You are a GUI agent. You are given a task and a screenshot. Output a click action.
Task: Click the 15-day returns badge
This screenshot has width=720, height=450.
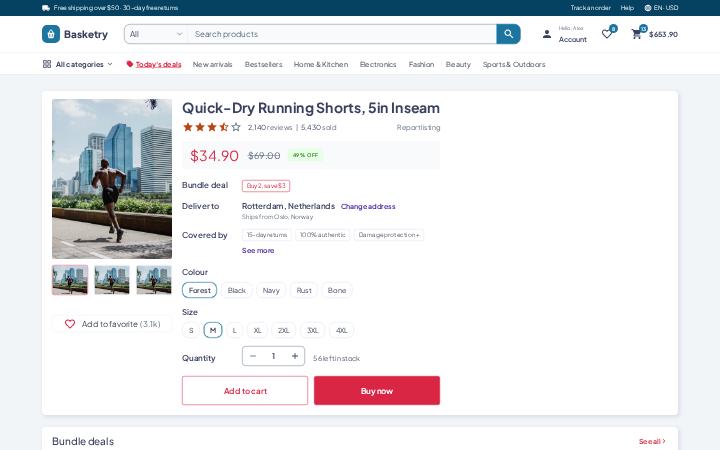tap(267, 235)
